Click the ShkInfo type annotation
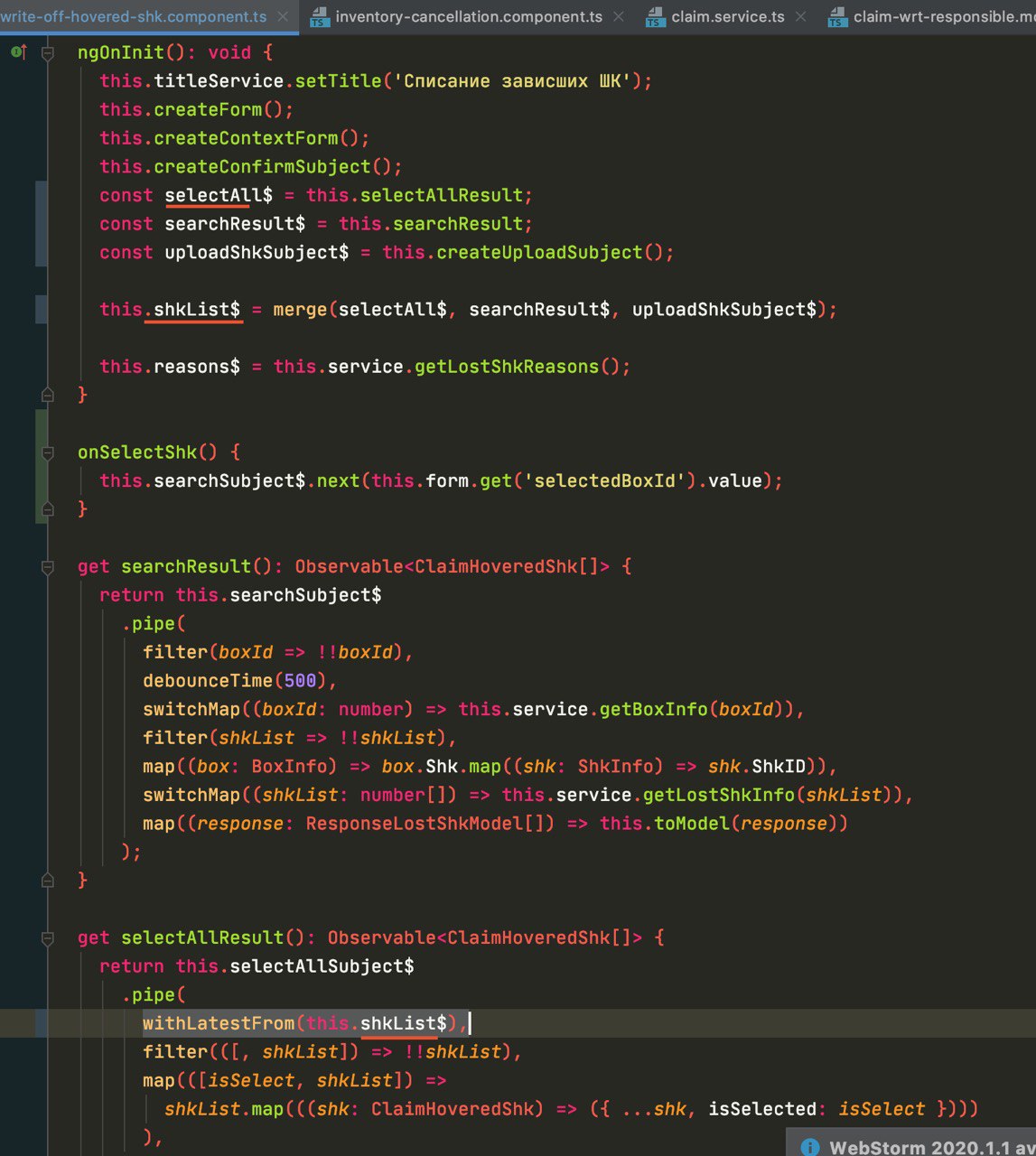This screenshot has height=1156, width=1036. click(615, 767)
